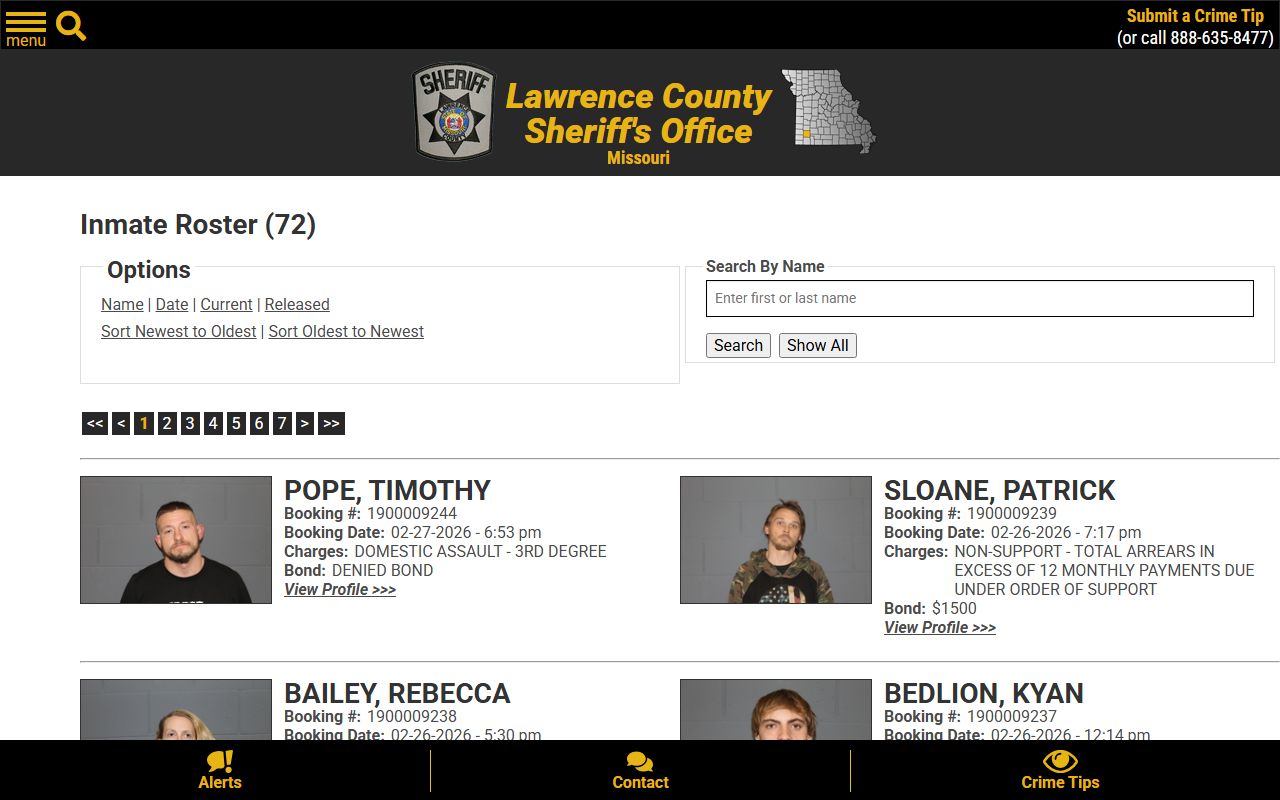The width and height of the screenshot is (1280, 800).
Task: Click the name BAILEY, REBECCA
Action: click(x=397, y=693)
